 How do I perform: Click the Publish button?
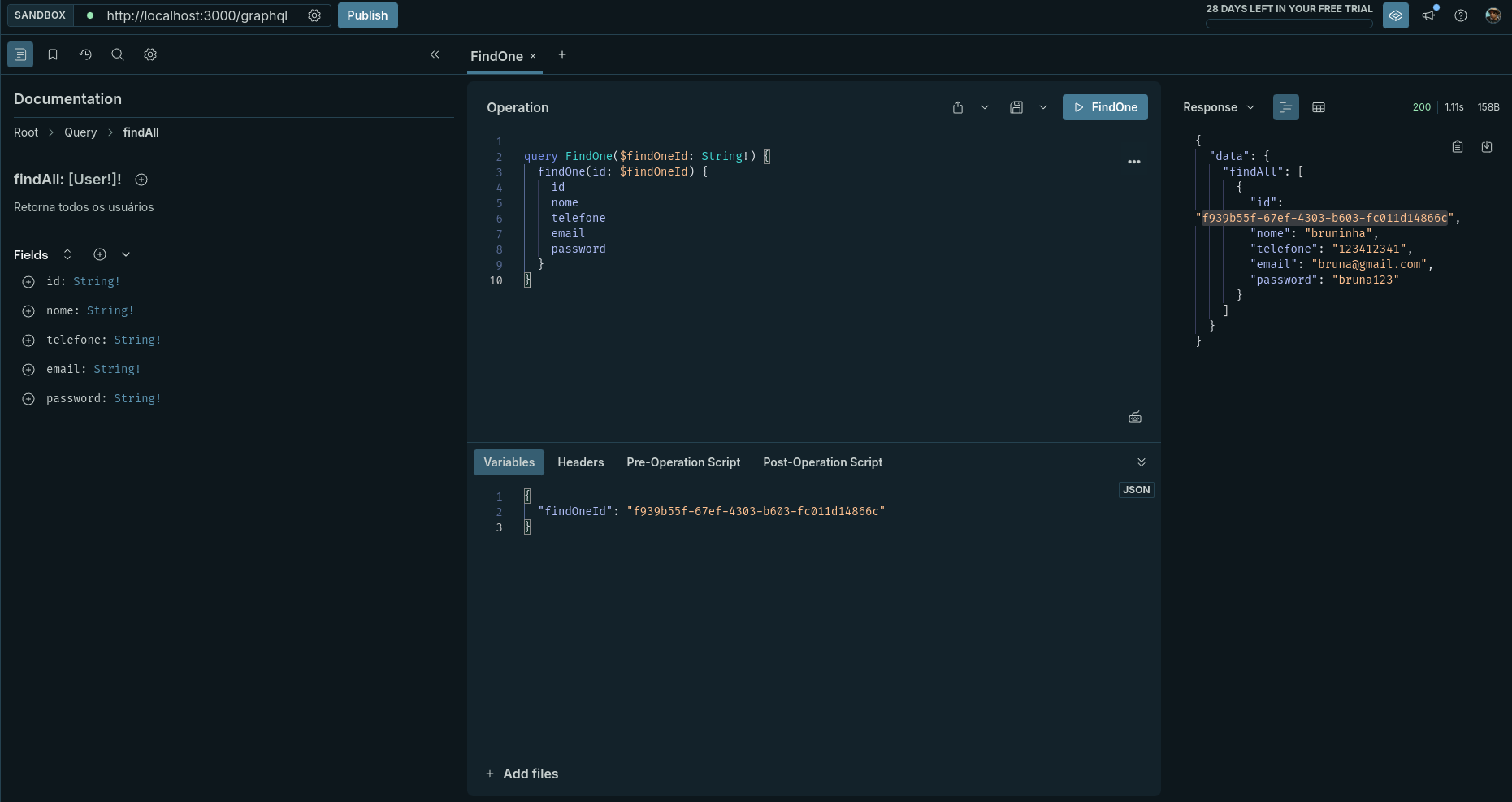[367, 15]
